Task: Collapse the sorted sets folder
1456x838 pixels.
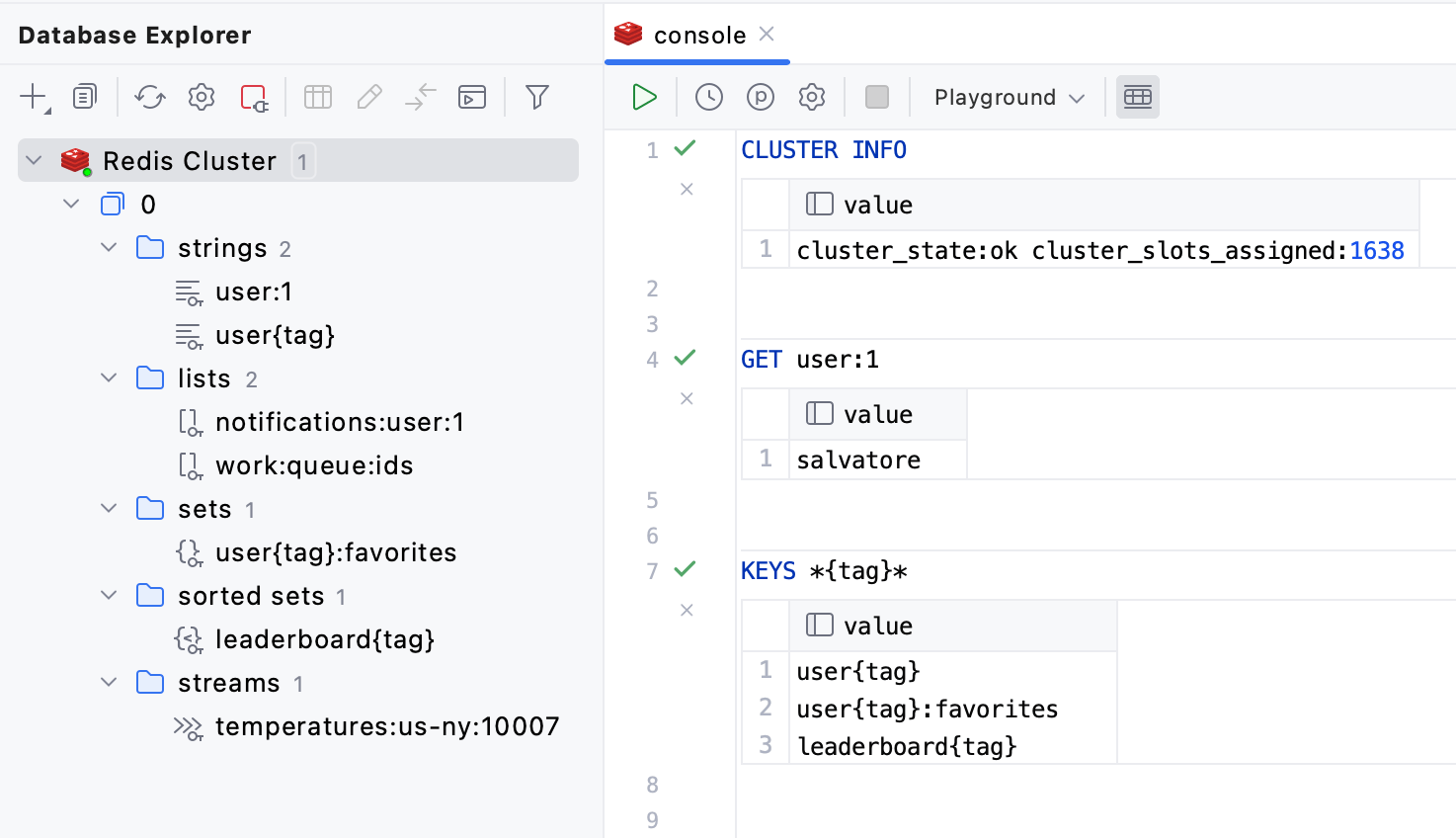Action: coord(109,595)
